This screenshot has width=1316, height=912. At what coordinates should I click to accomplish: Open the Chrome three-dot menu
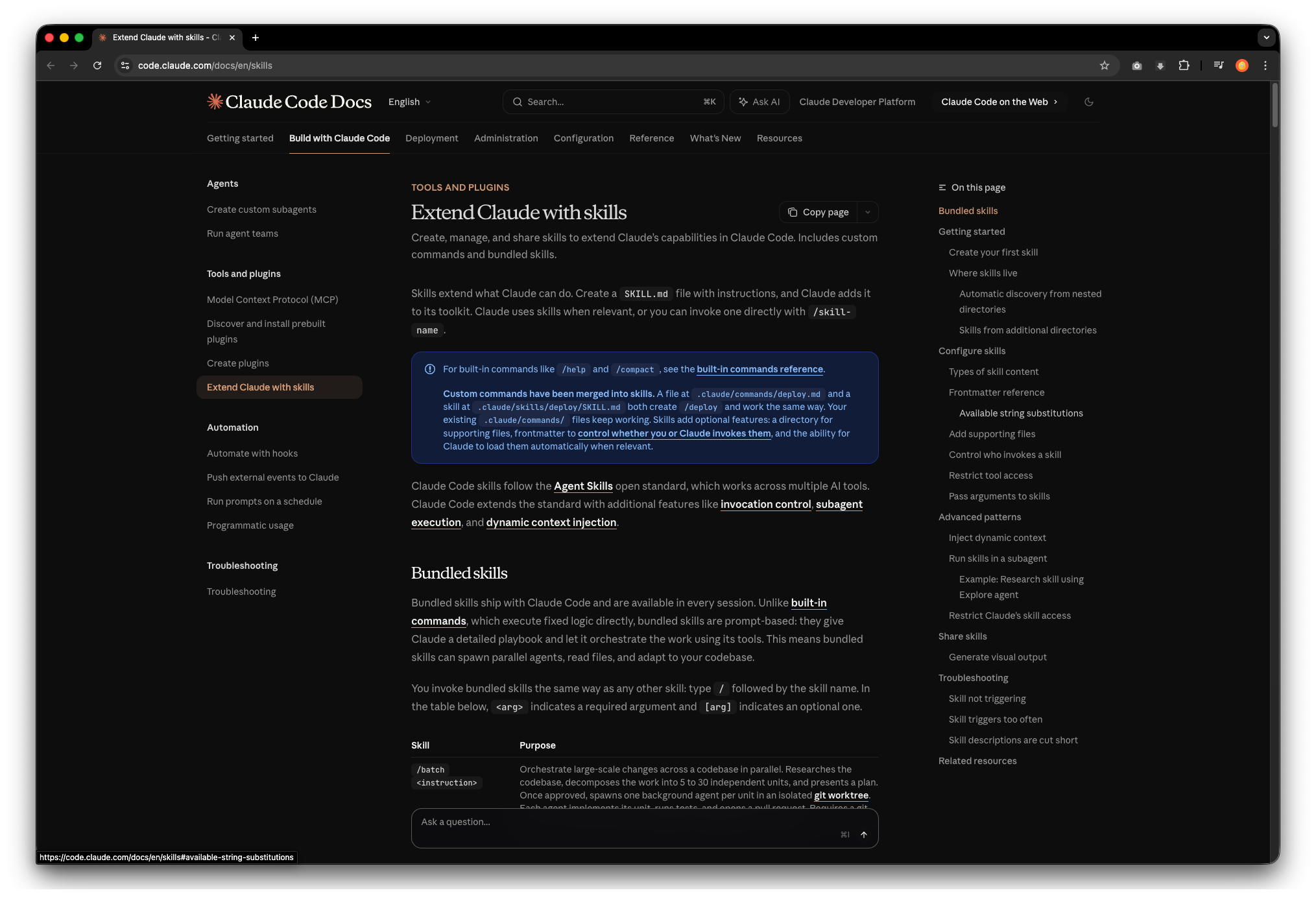coord(1265,66)
